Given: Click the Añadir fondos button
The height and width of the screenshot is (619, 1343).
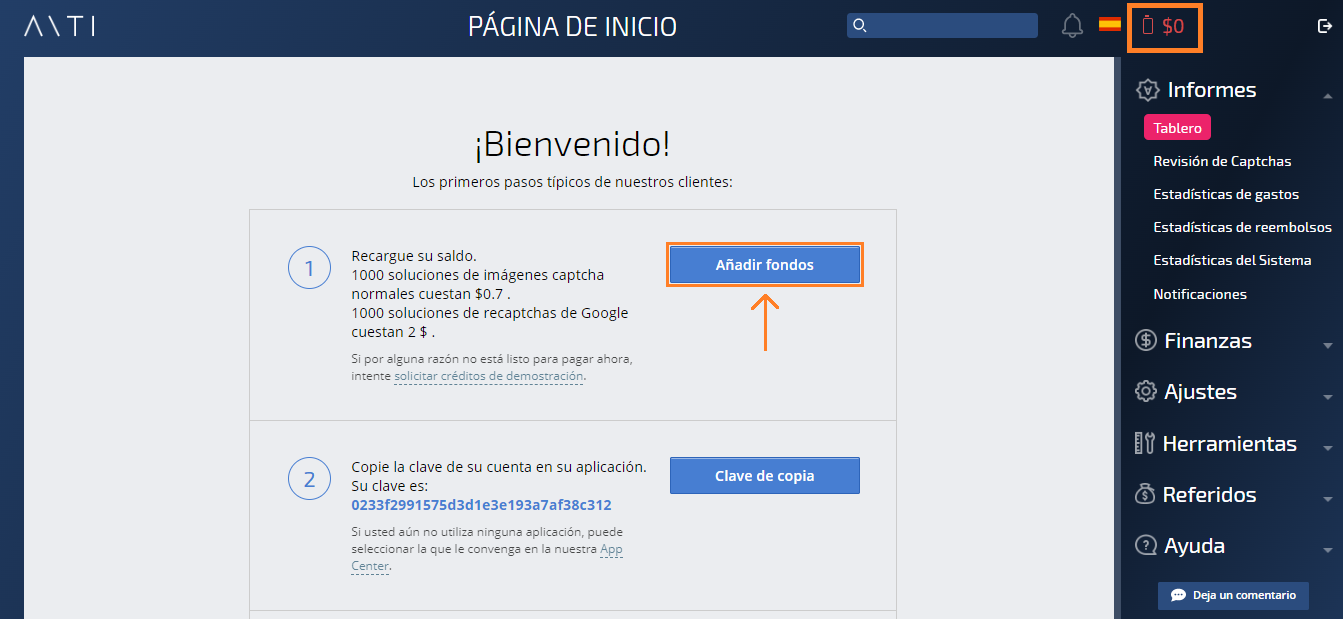Looking at the screenshot, I should coord(765,265).
